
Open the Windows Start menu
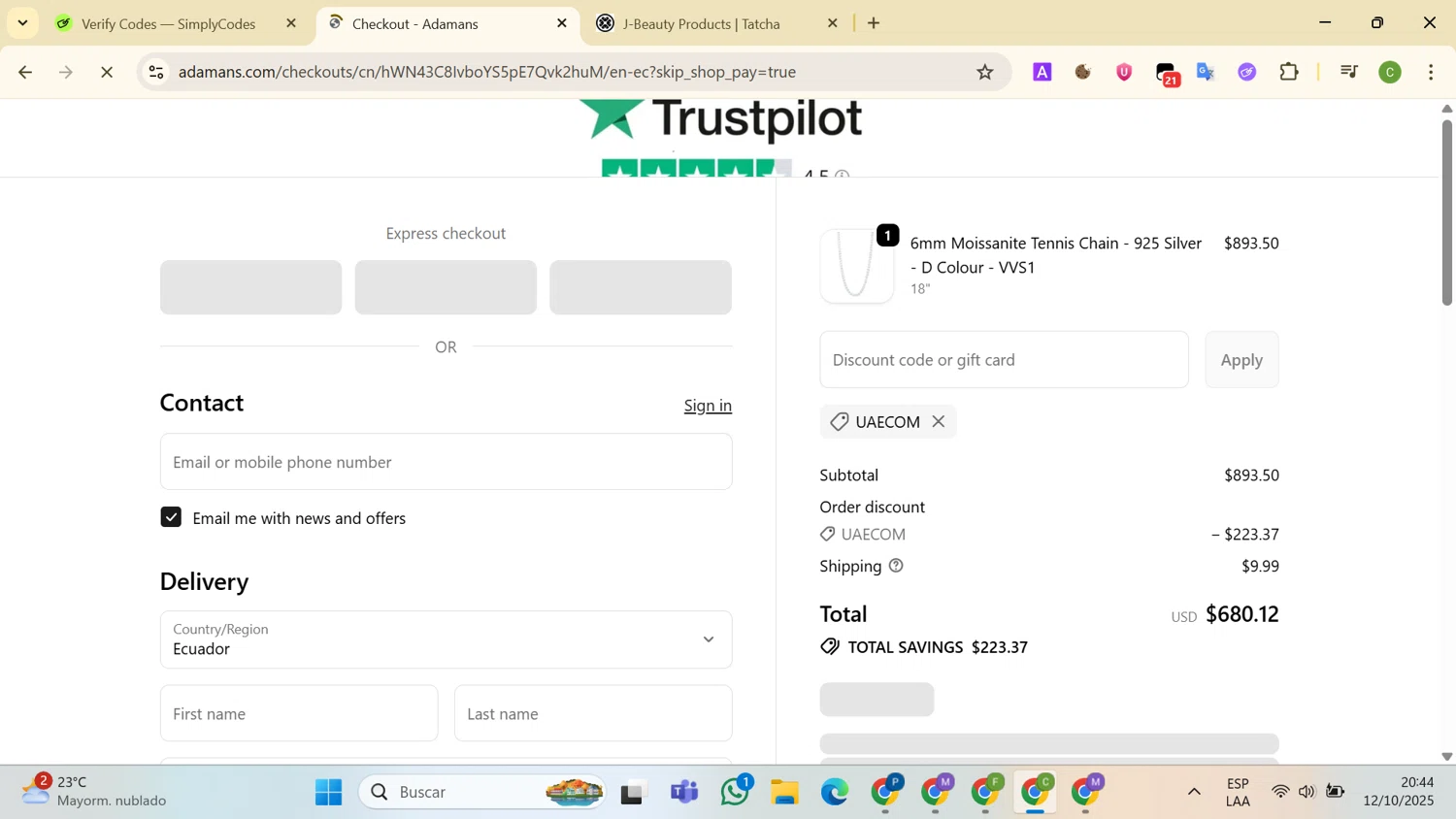(328, 793)
